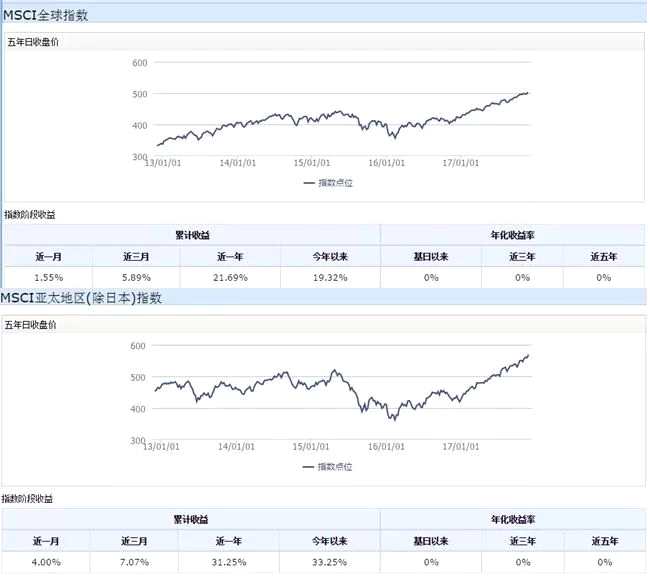Click the 500 y-axis label in MSCI亚太地区 chart
650x576 pixels.
point(138,378)
